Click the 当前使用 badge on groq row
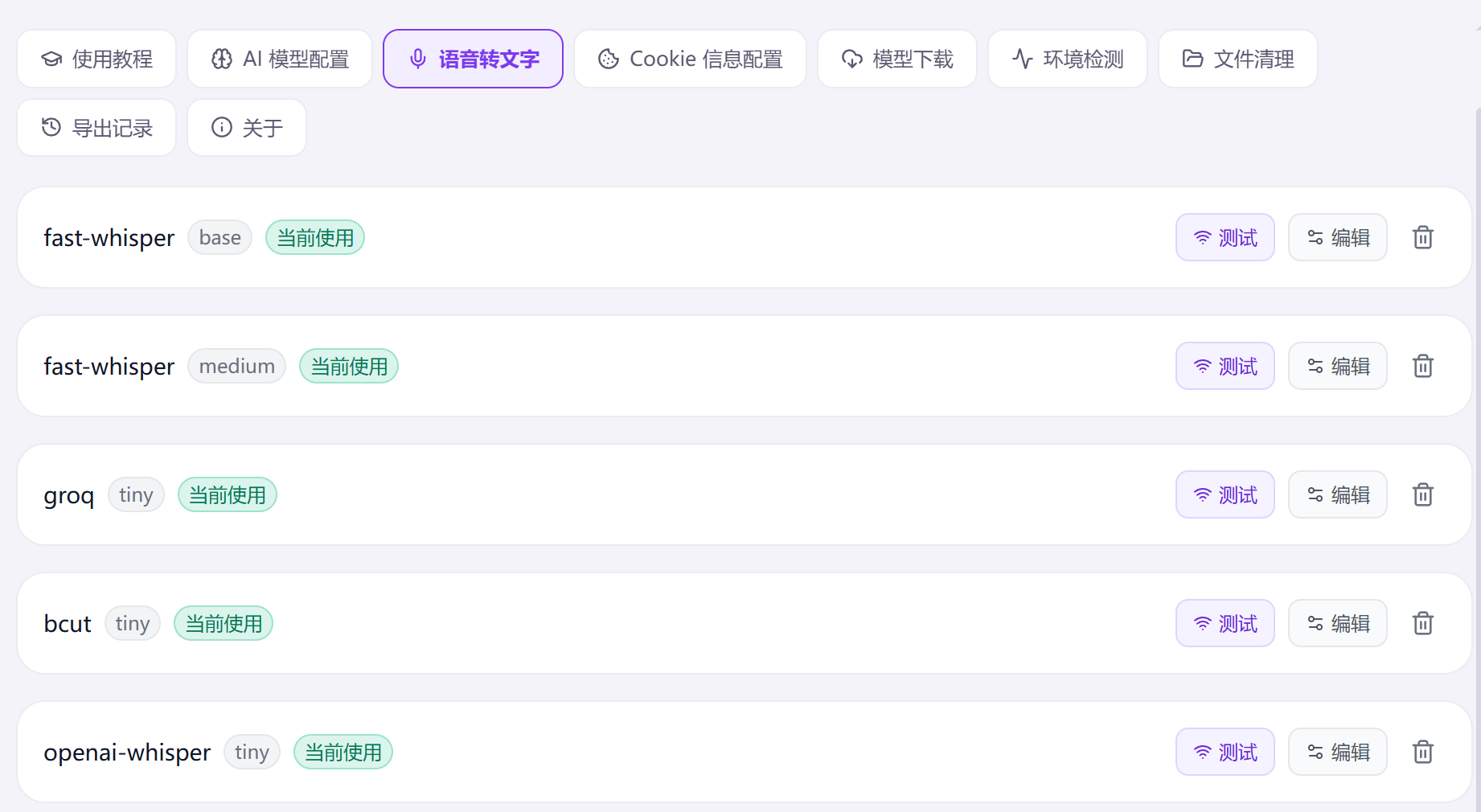This screenshot has height=812, width=1481. coord(228,494)
